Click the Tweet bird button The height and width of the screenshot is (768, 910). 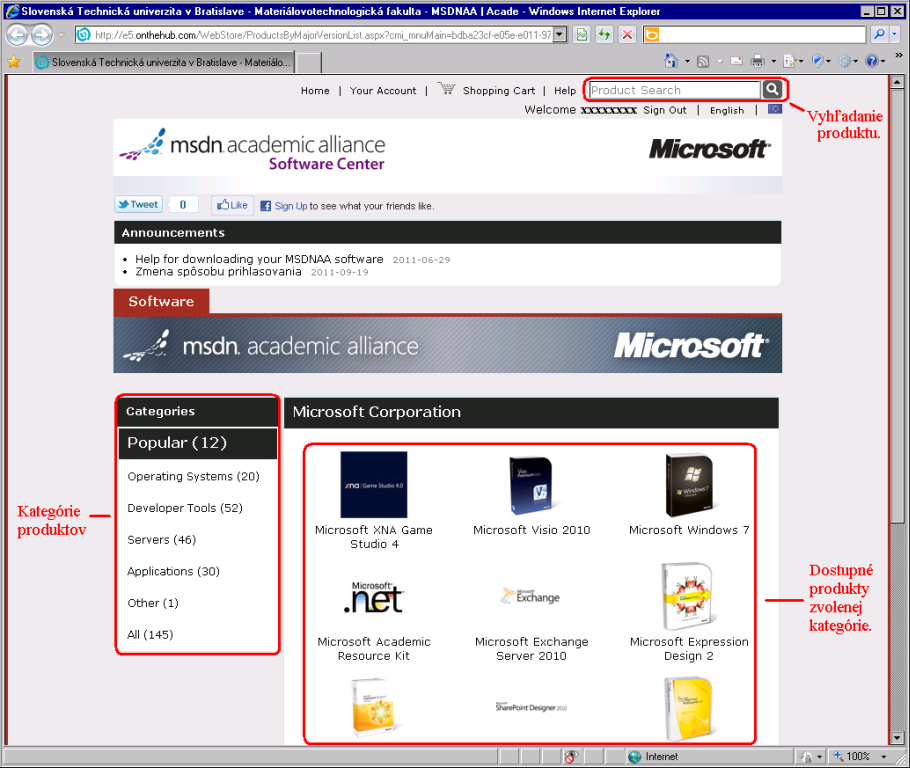tap(138, 204)
